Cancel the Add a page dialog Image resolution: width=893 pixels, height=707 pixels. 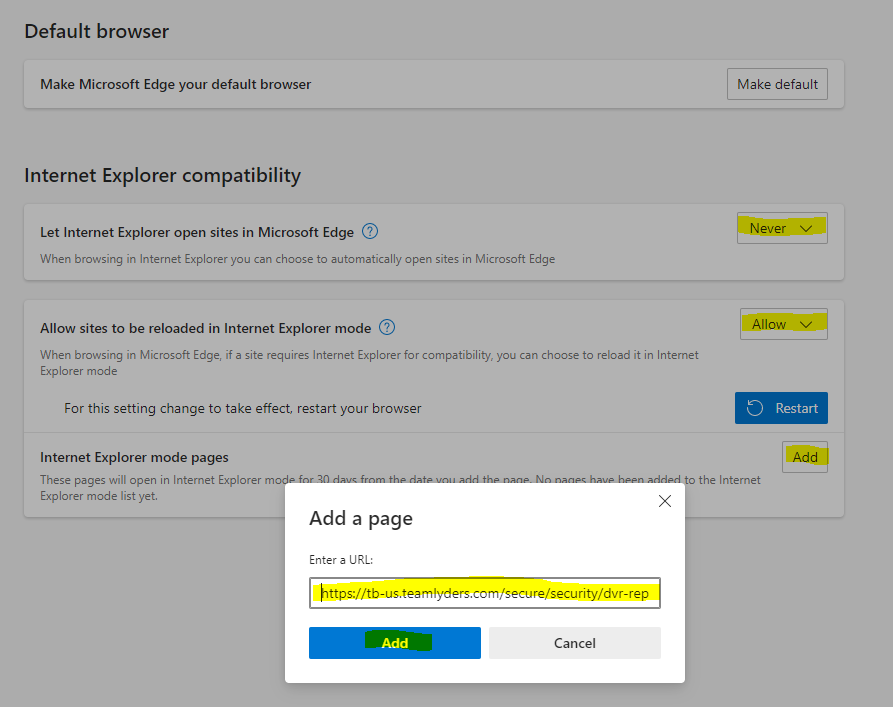(575, 643)
